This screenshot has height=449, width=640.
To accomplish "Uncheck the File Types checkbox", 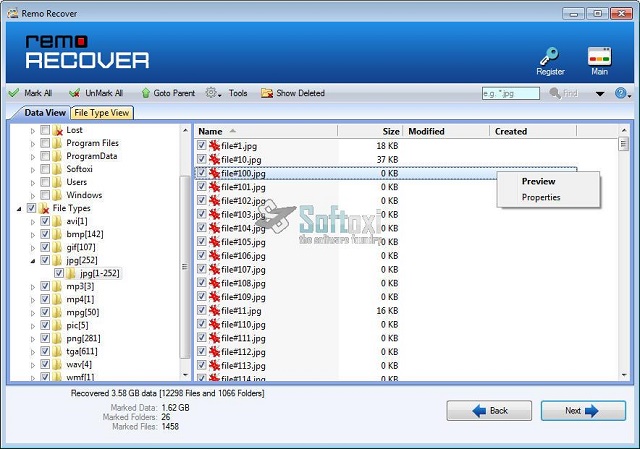I will [x=31, y=208].
